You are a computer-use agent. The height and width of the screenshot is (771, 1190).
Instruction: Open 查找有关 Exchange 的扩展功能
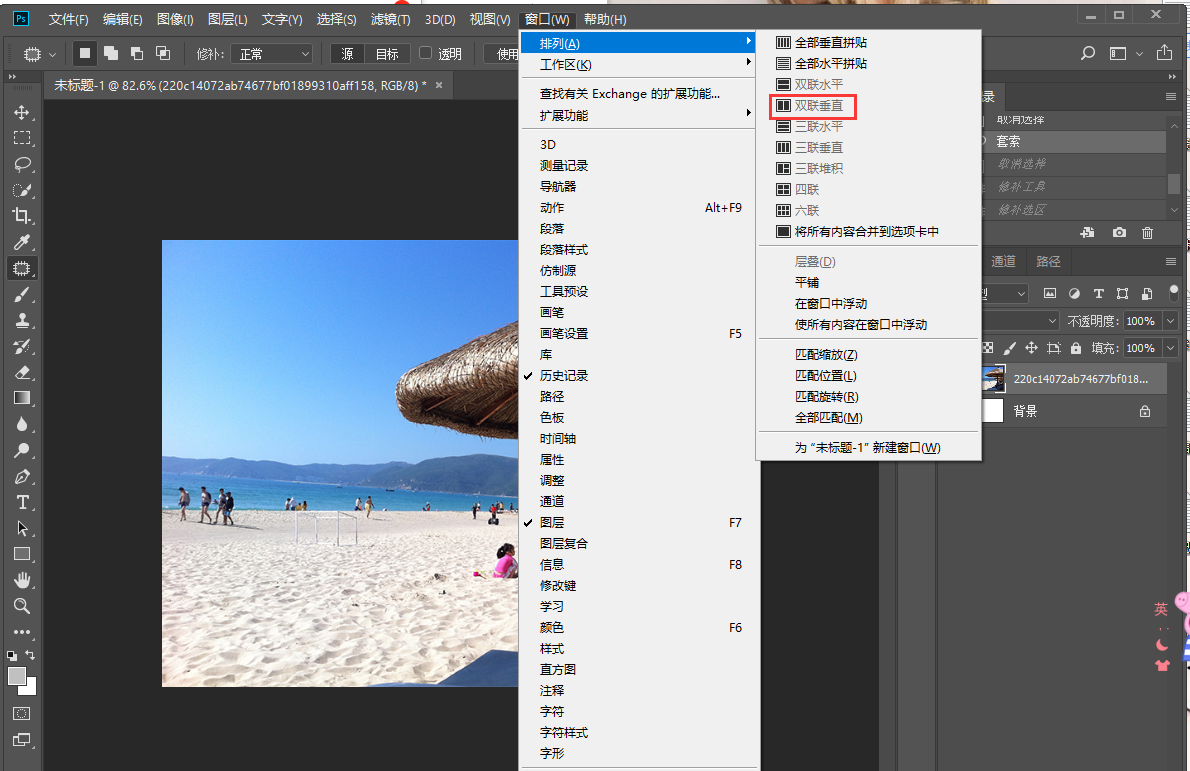point(630,94)
